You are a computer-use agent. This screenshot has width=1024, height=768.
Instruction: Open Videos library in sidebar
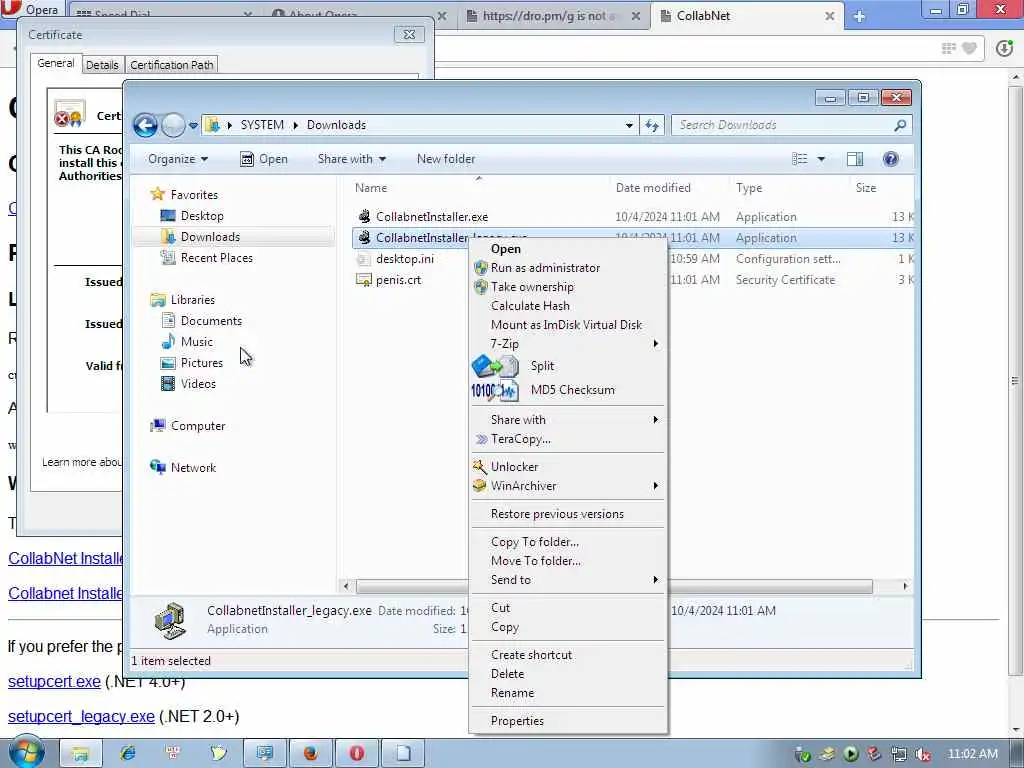(198, 383)
